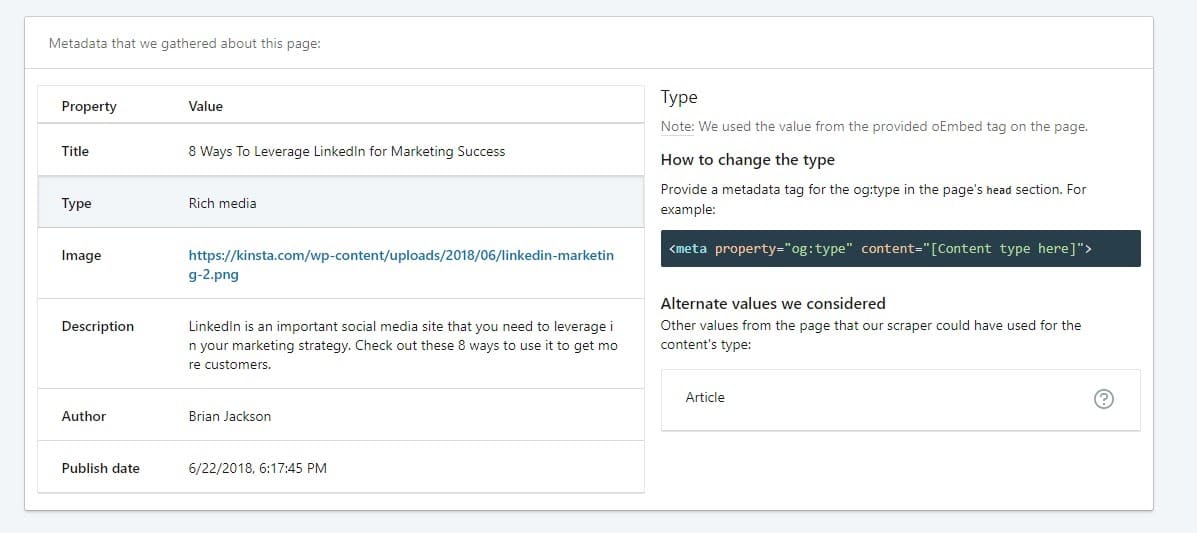This screenshot has height=533, width=1197.
Task: Select the Type row label in table
Action: click(x=76, y=203)
